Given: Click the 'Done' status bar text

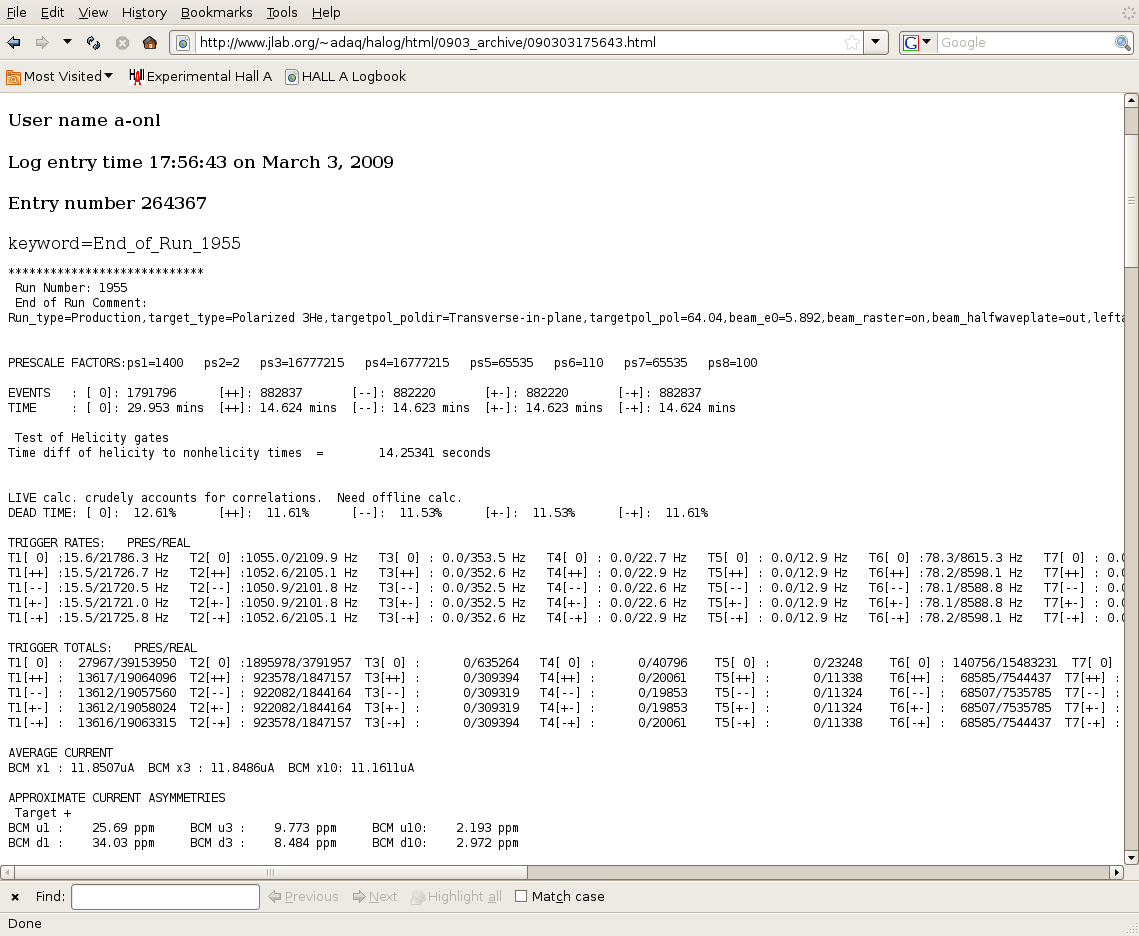Looking at the screenshot, I should pos(25,924).
